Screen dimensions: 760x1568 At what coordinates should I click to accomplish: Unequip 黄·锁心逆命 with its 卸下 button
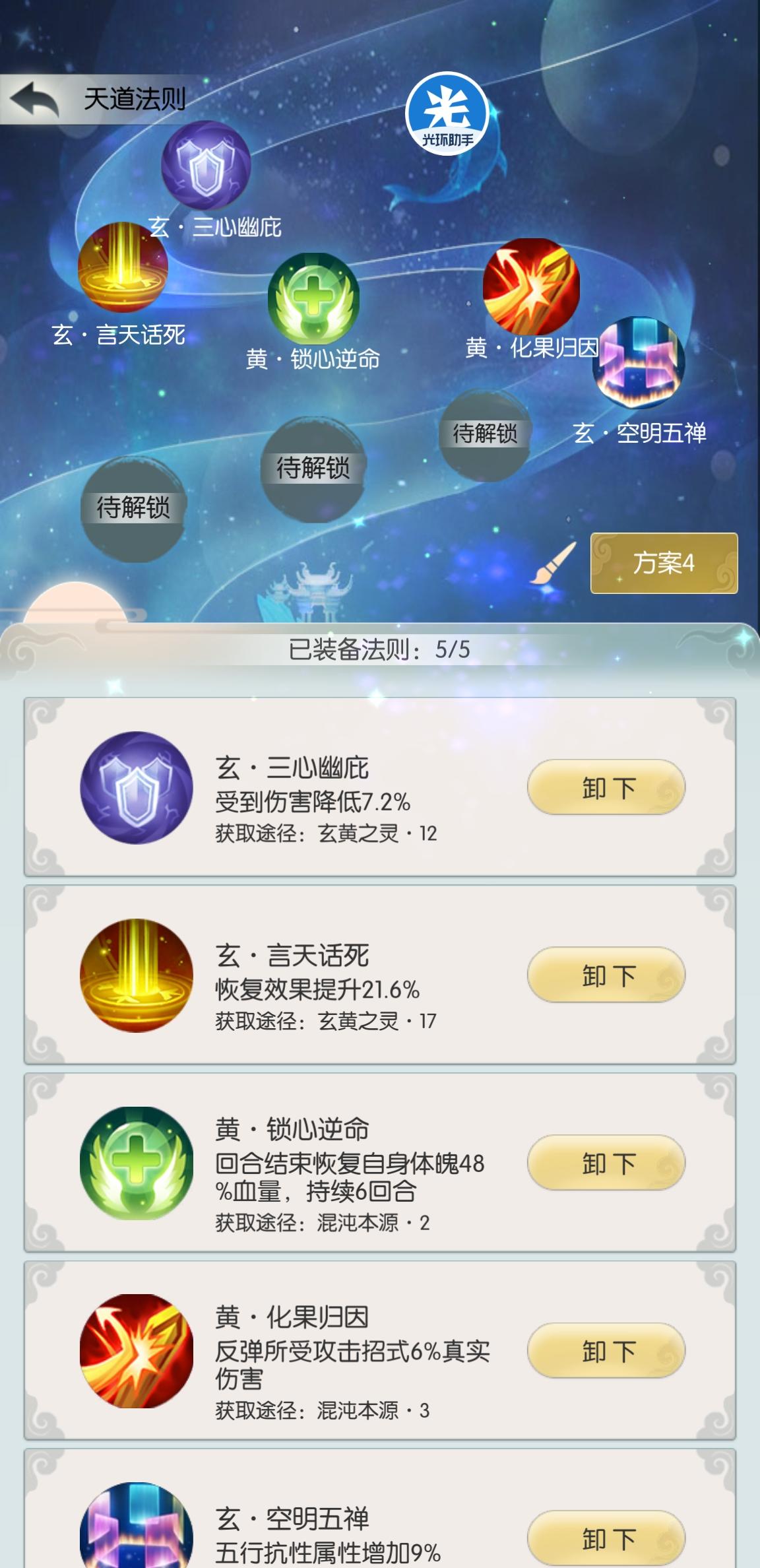coord(606,1162)
